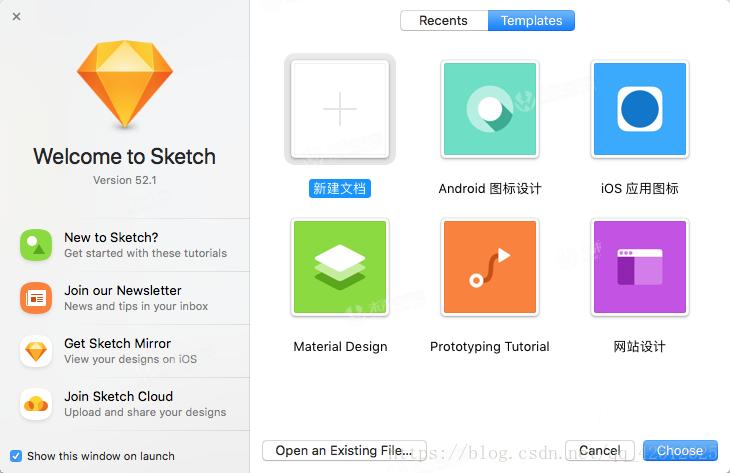730x473 pixels.
Task: Select the Android icon design template thumbnail
Action: pyautogui.click(x=490, y=109)
